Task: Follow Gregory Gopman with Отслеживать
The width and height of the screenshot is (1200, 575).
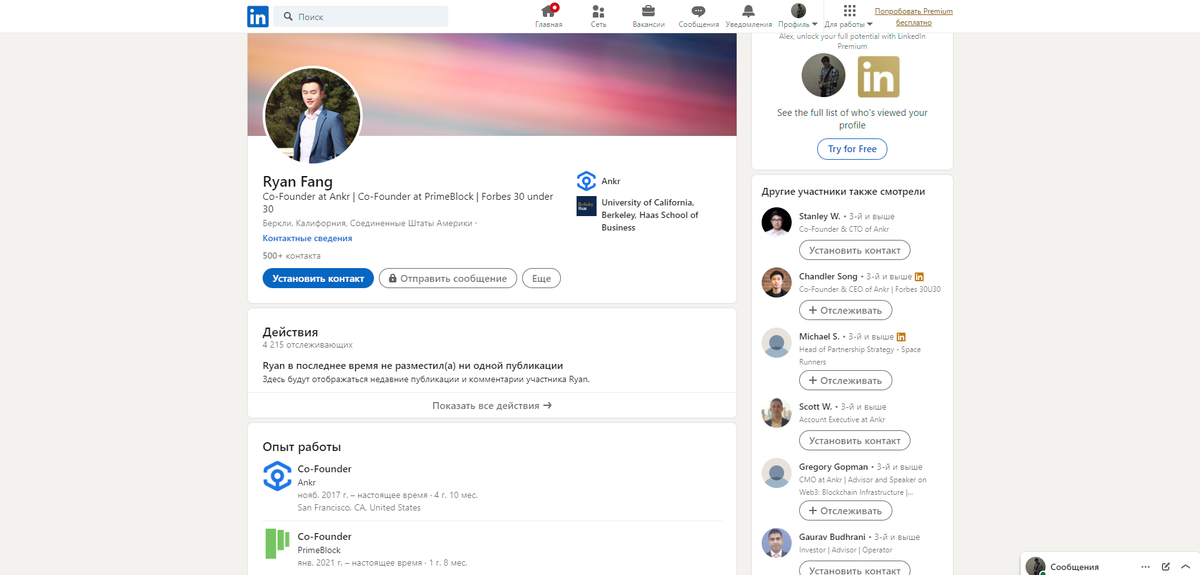Action: coord(846,510)
